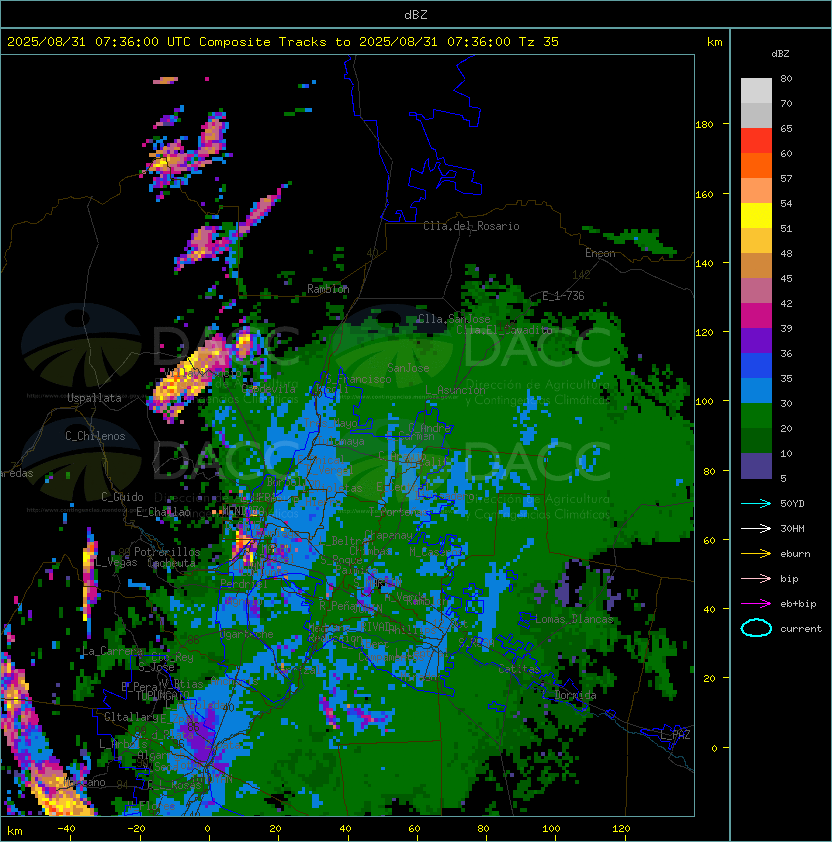Click the Uspallata map label

[x=95, y=398]
